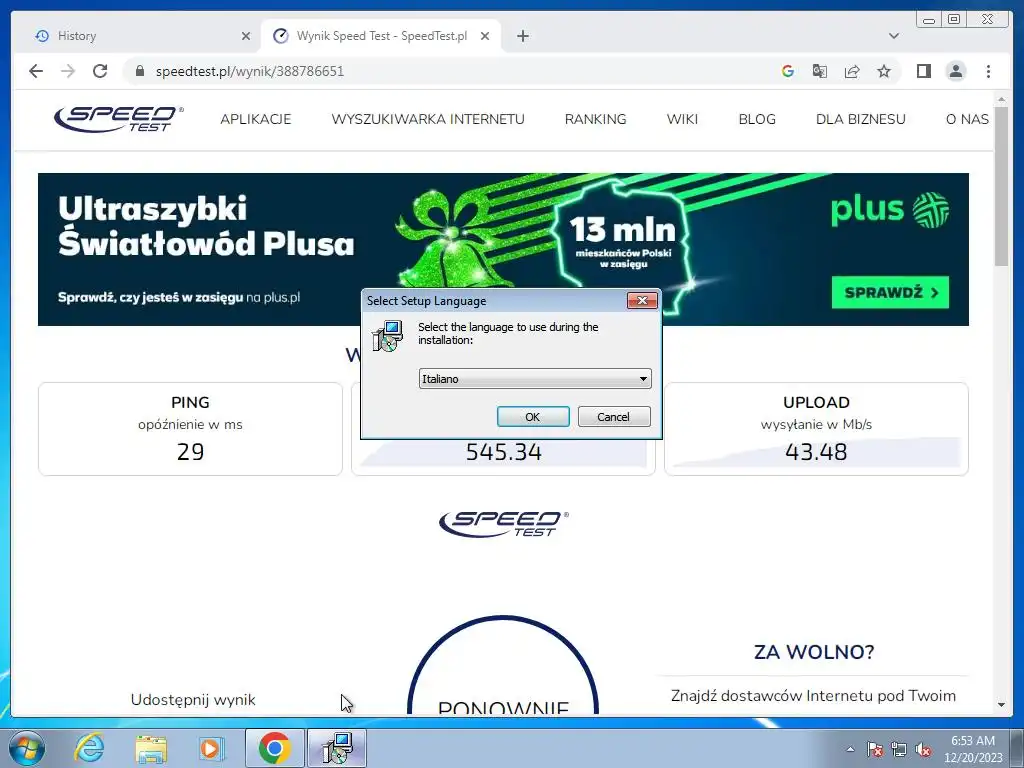Click the PING result value 29
This screenshot has width=1024, height=768.
tap(190, 452)
